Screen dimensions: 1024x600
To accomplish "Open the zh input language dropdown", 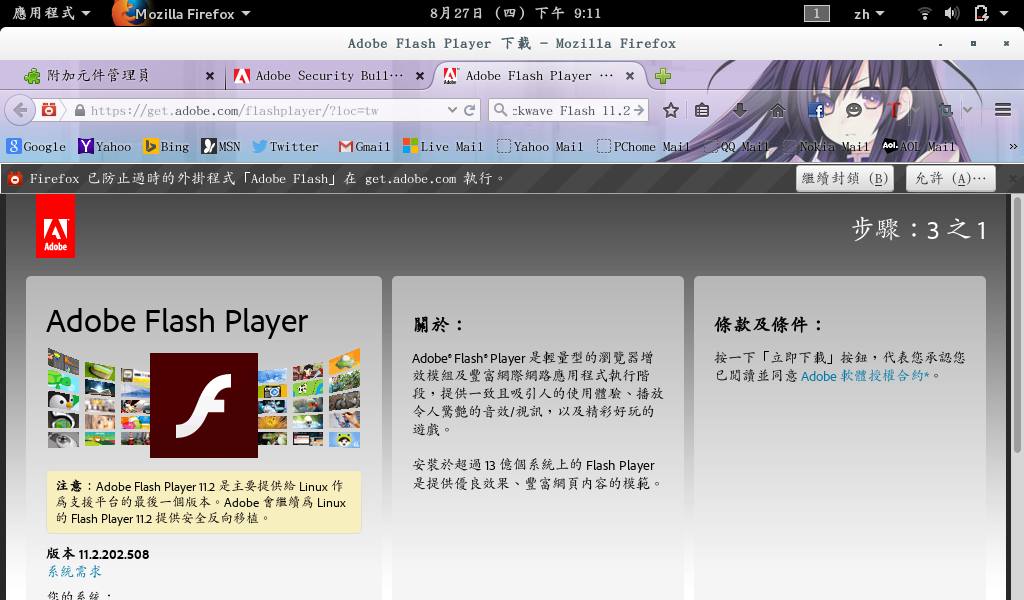I will (x=868, y=14).
